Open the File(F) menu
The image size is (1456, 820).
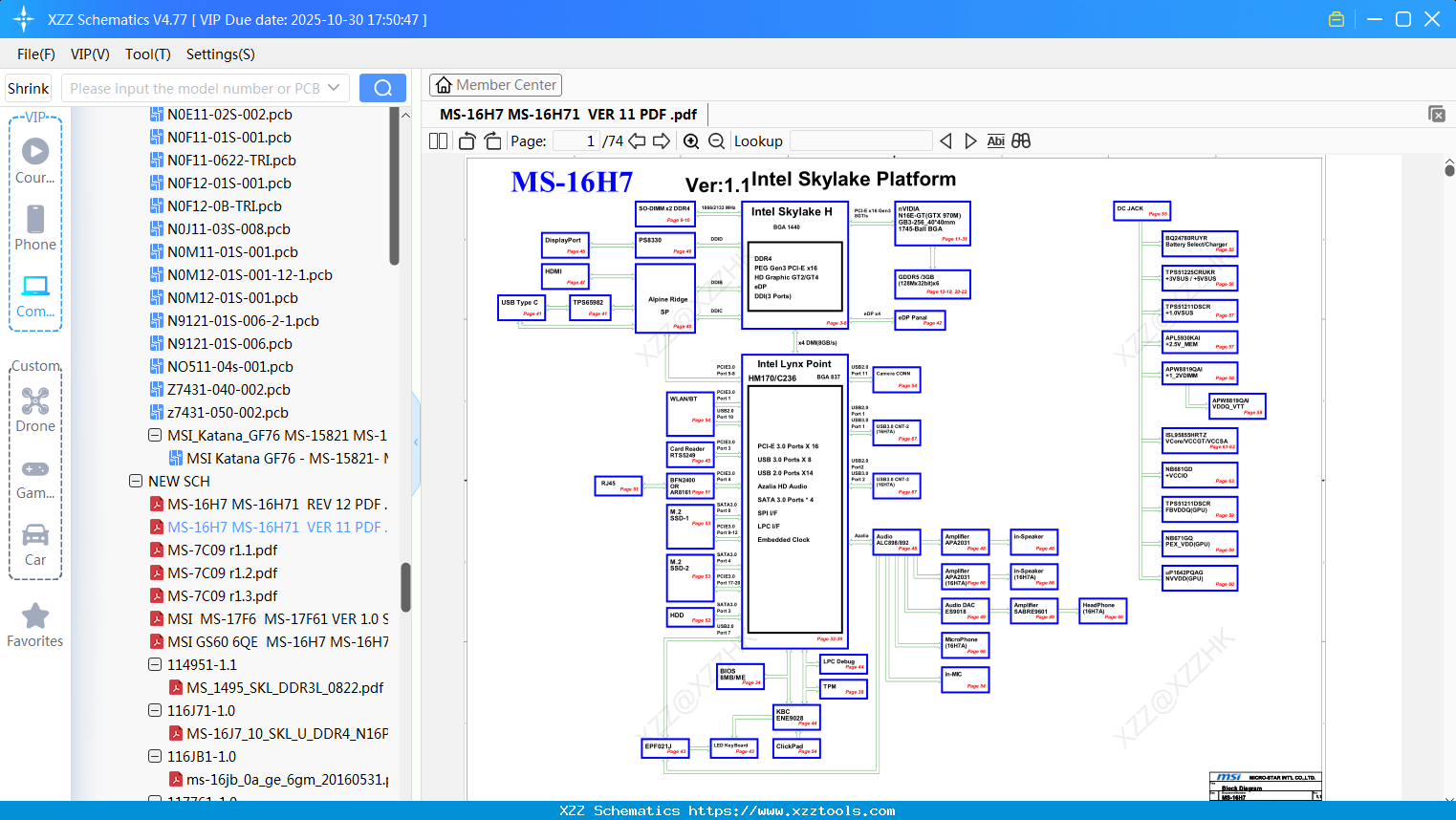click(36, 54)
